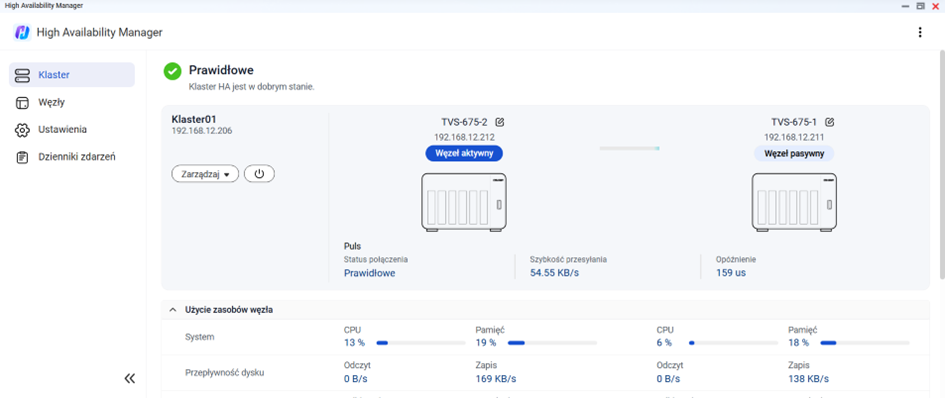
Task: Click the TVS-675-1 NAS device image
Action: point(794,202)
